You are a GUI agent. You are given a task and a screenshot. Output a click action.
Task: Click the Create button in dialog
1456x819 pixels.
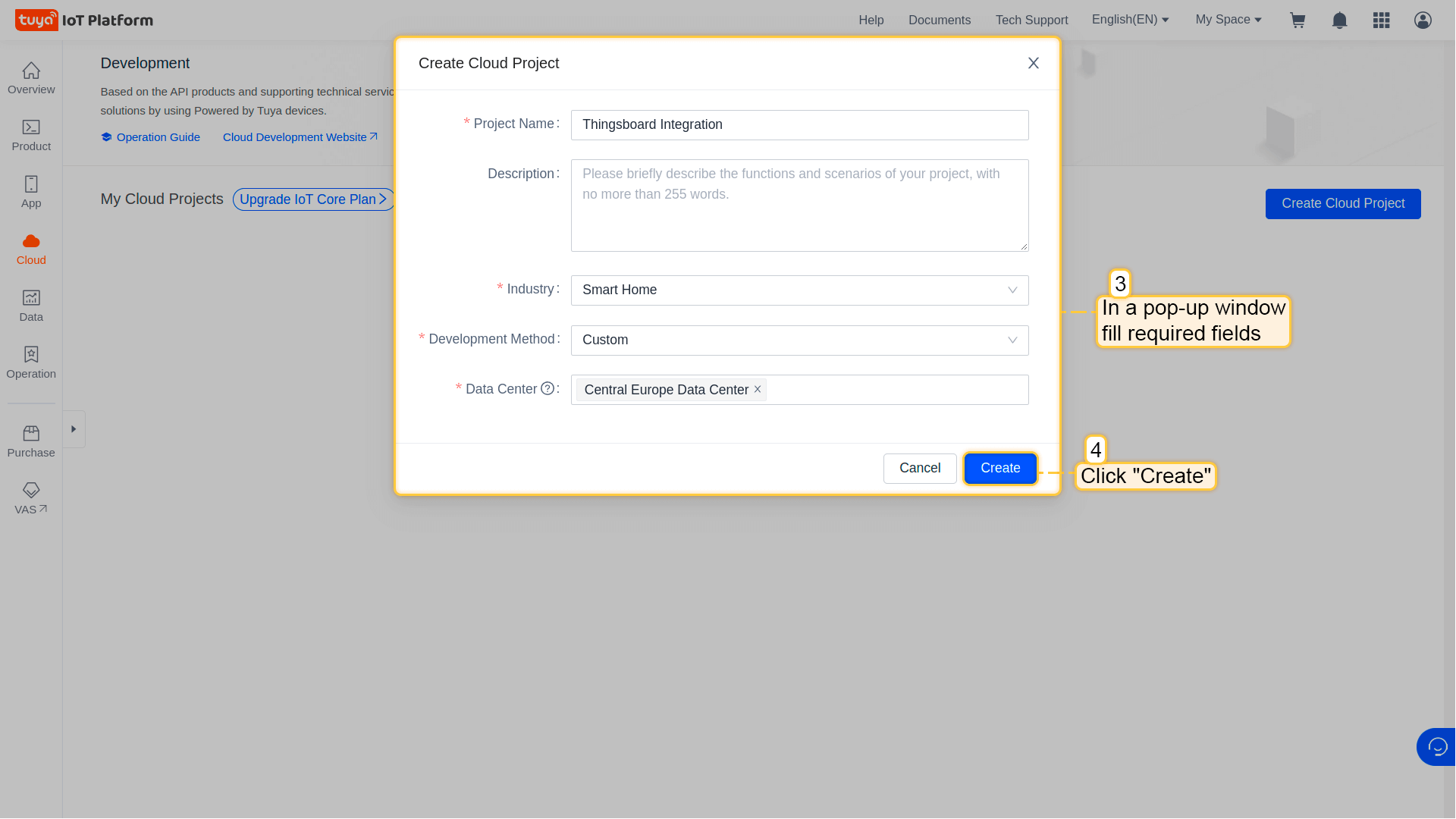999,469
